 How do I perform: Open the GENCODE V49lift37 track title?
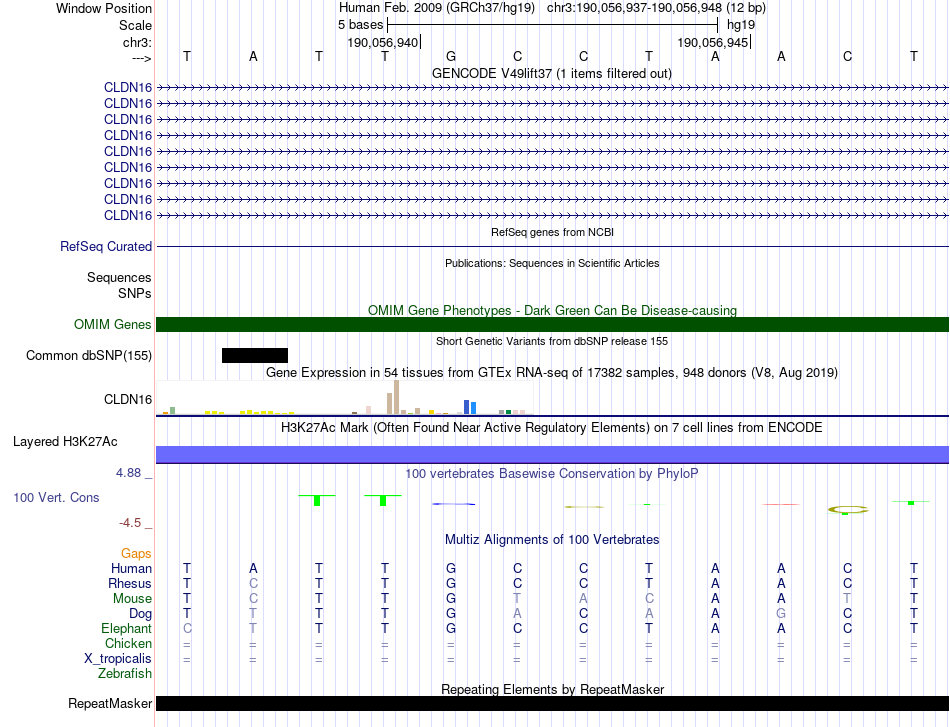click(x=552, y=73)
